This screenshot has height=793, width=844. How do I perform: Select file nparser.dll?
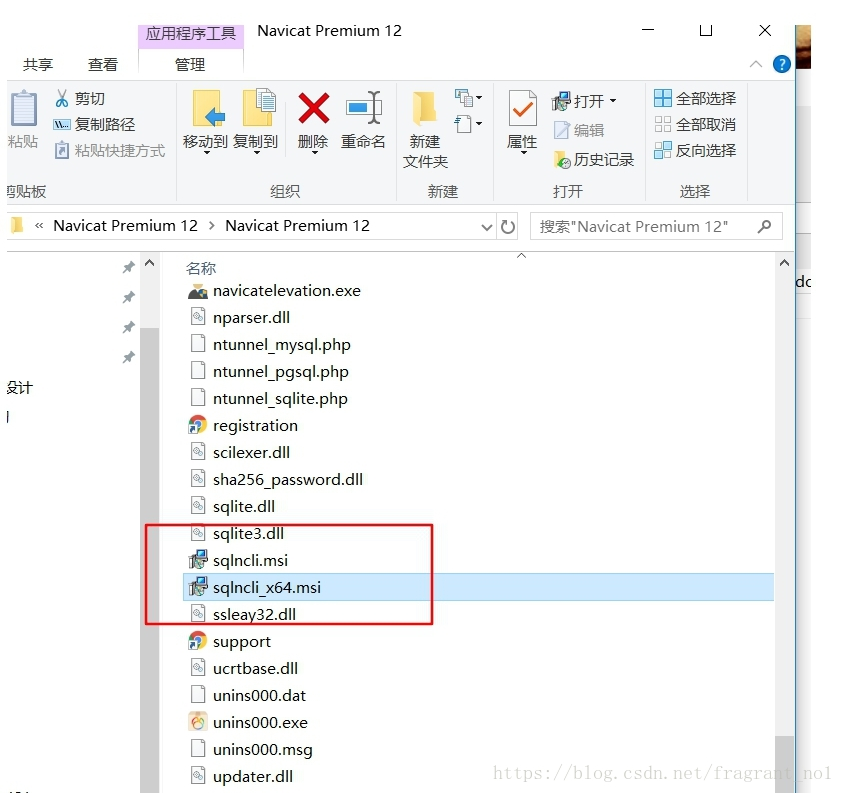(251, 318)
